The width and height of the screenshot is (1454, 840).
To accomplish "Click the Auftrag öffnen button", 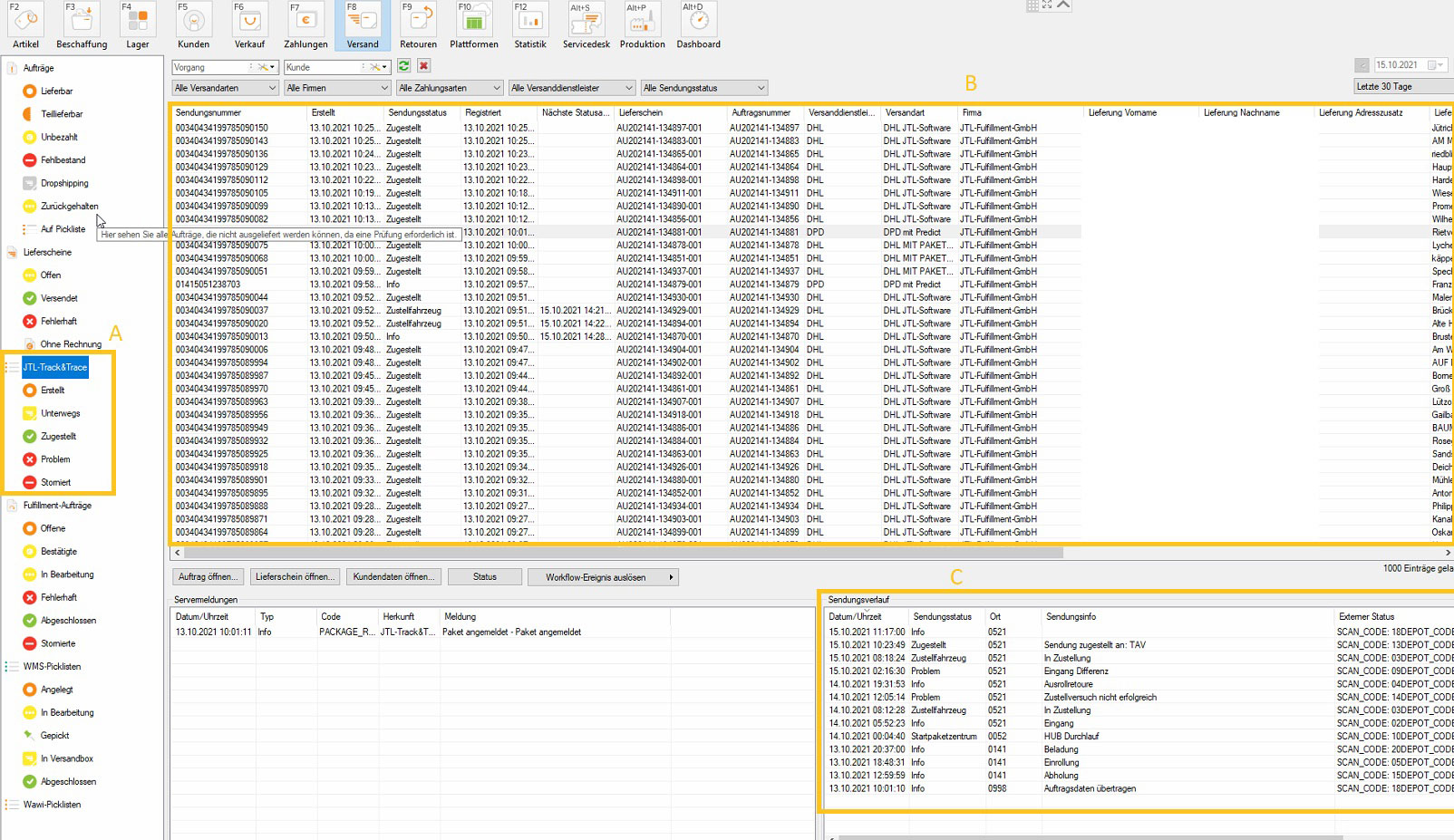I will [x=208, y=577].
